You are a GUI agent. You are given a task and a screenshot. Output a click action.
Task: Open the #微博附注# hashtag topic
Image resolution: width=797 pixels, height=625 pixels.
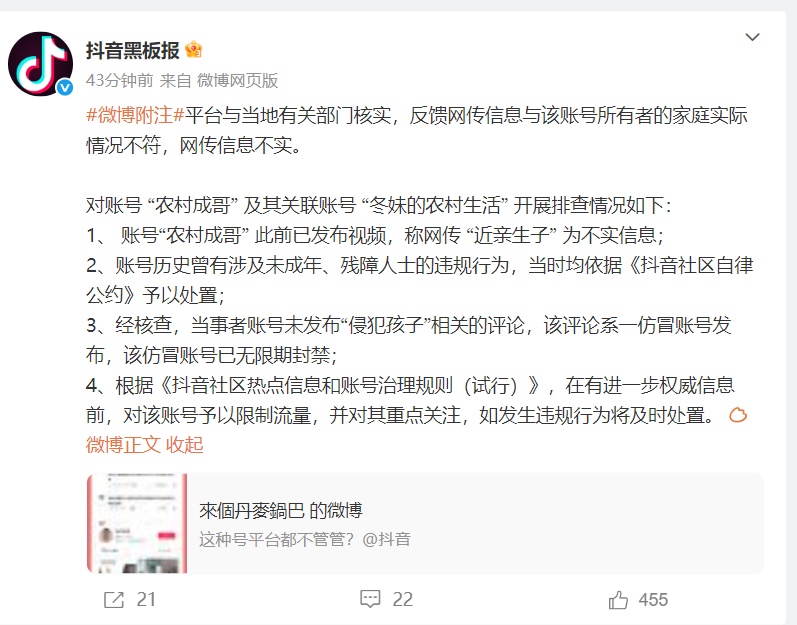click(135, 115)
